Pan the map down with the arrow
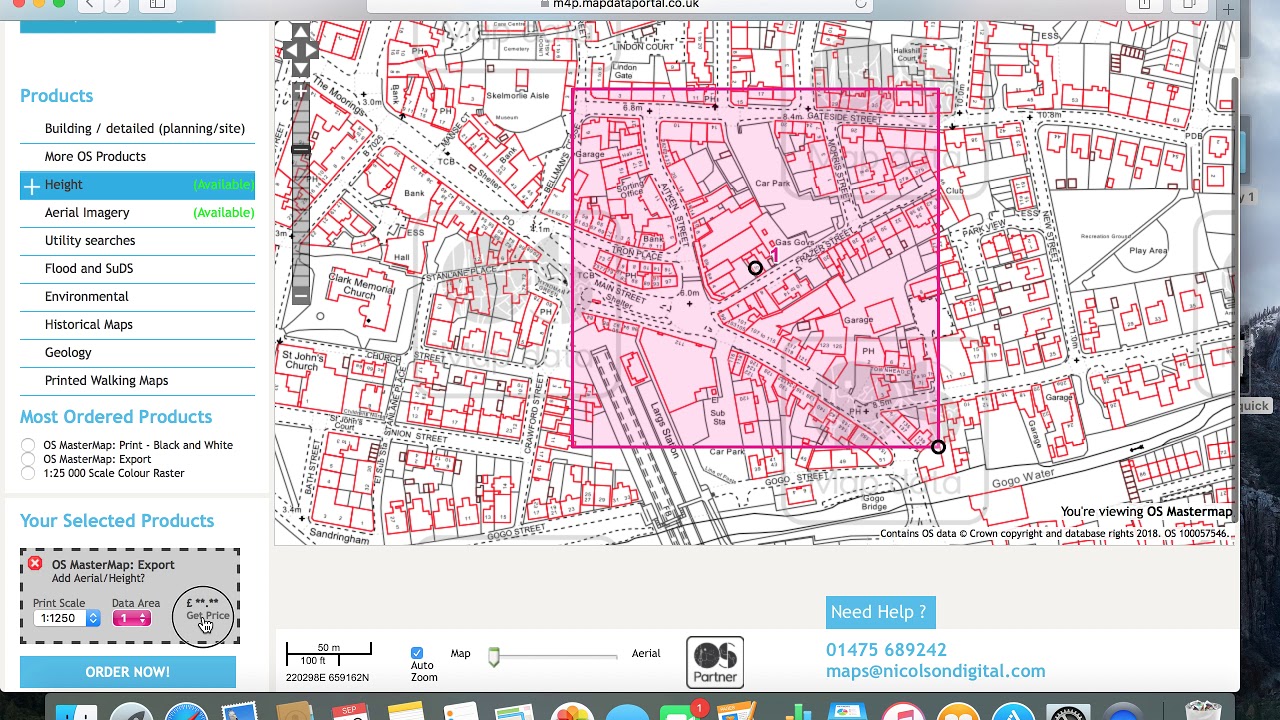1280x720 pixels. point(301,67)
